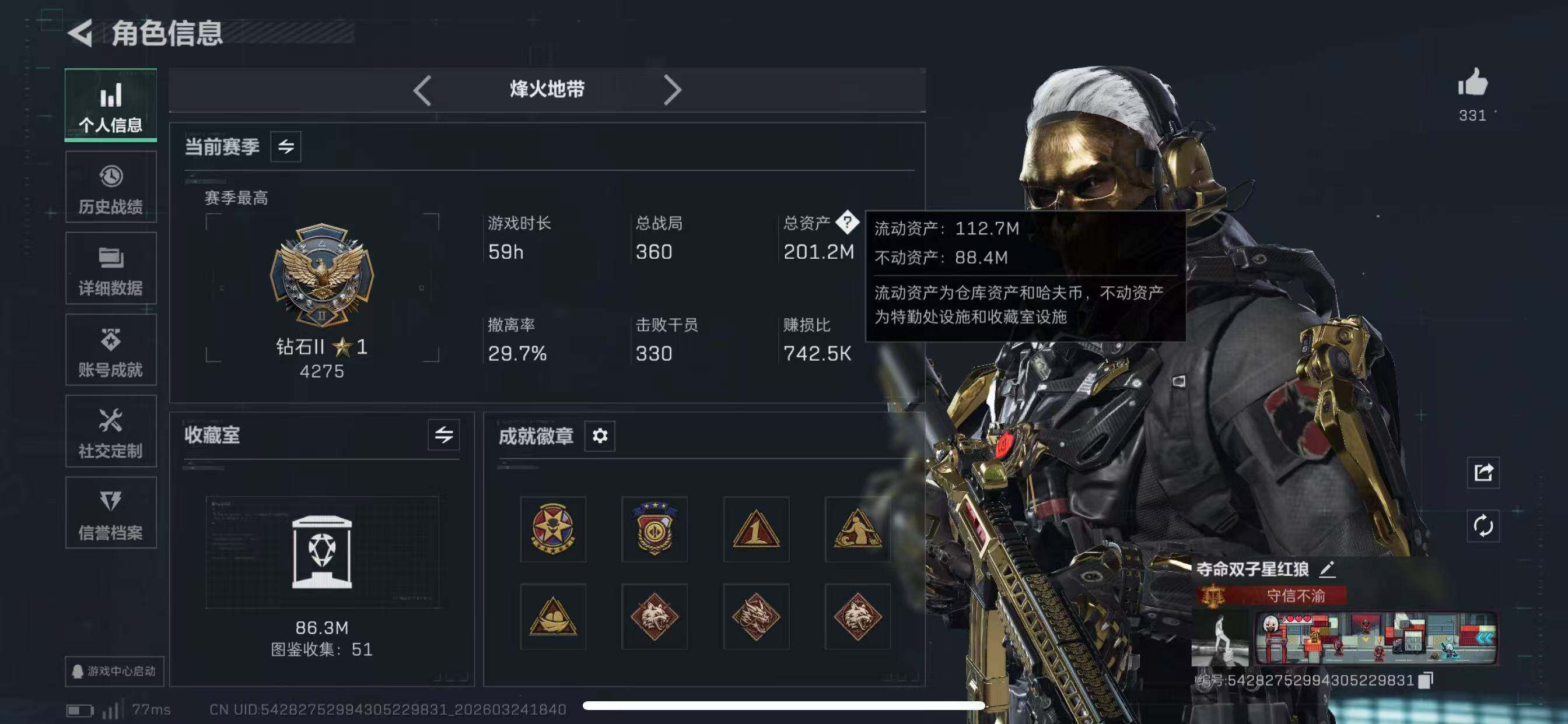
Task: Open the 烽火地带 mode selector
Action: (547, 90)
